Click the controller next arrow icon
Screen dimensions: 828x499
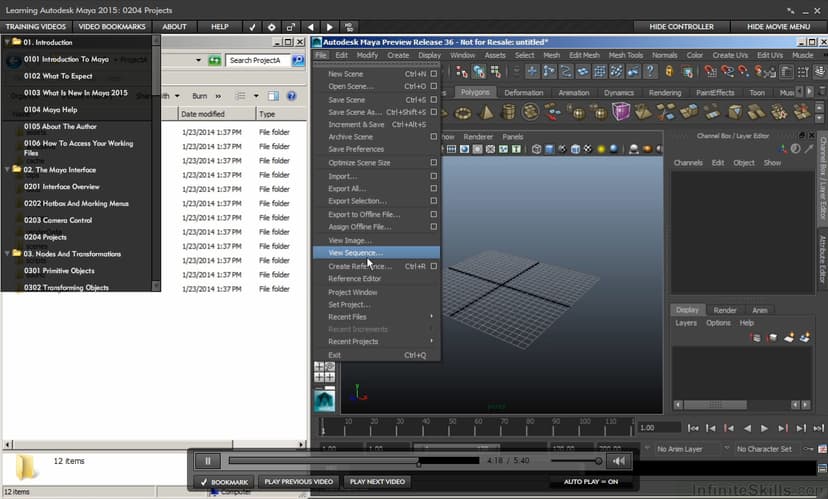[330, 27]
